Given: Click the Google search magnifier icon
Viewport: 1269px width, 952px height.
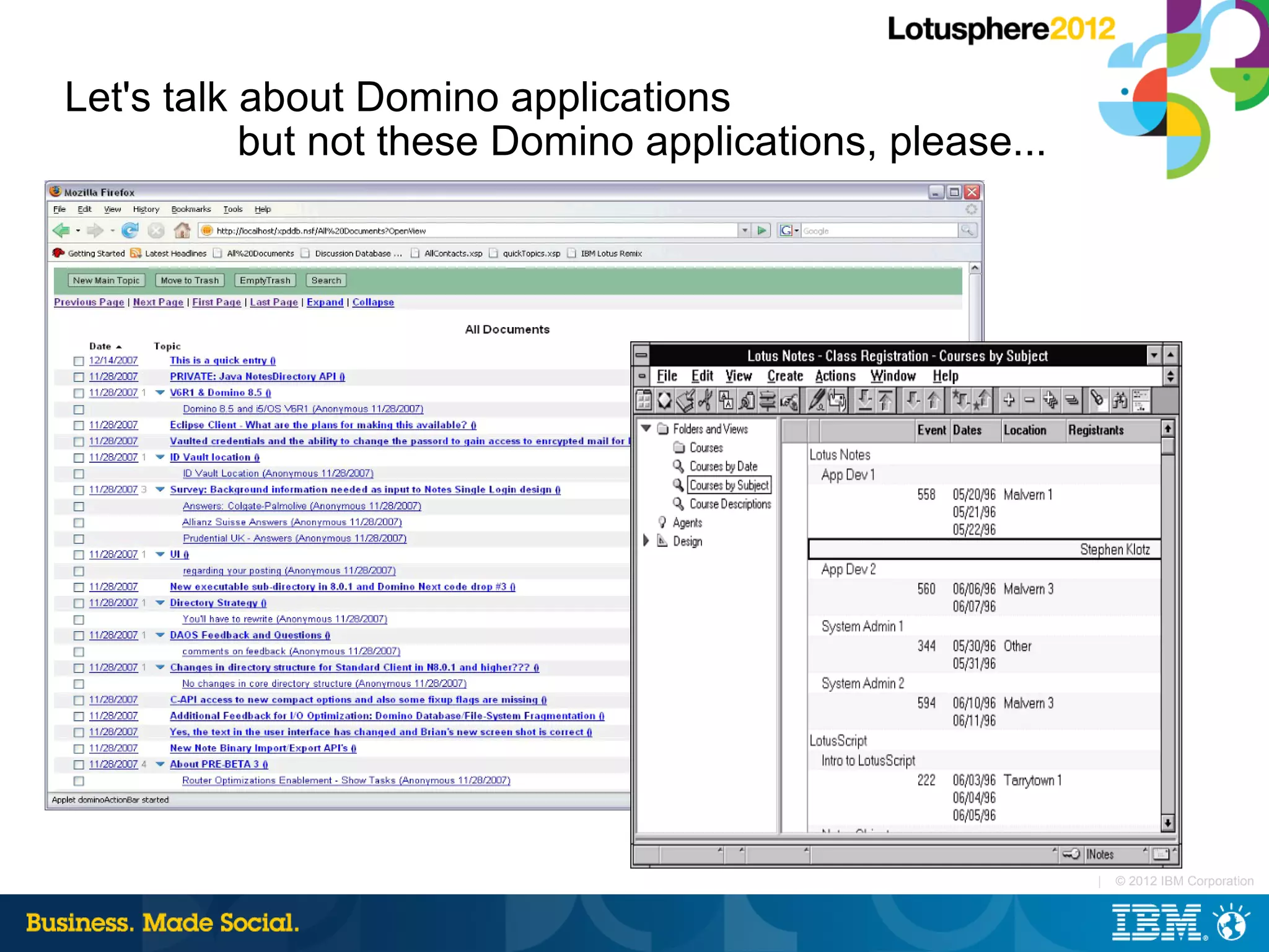Looking at the screenshot, I should point(967,231).
